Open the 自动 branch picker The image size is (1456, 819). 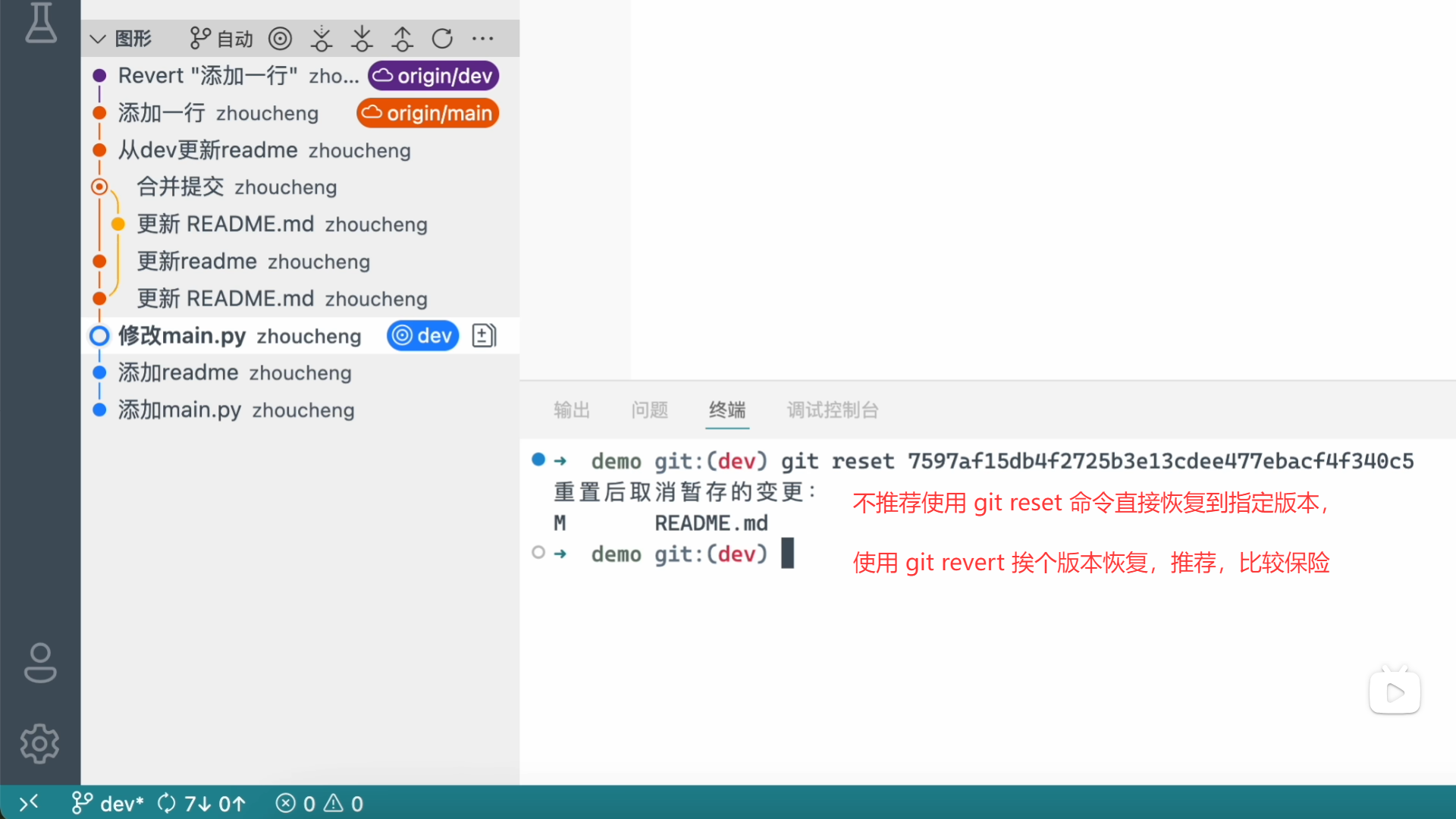[221, 39]
